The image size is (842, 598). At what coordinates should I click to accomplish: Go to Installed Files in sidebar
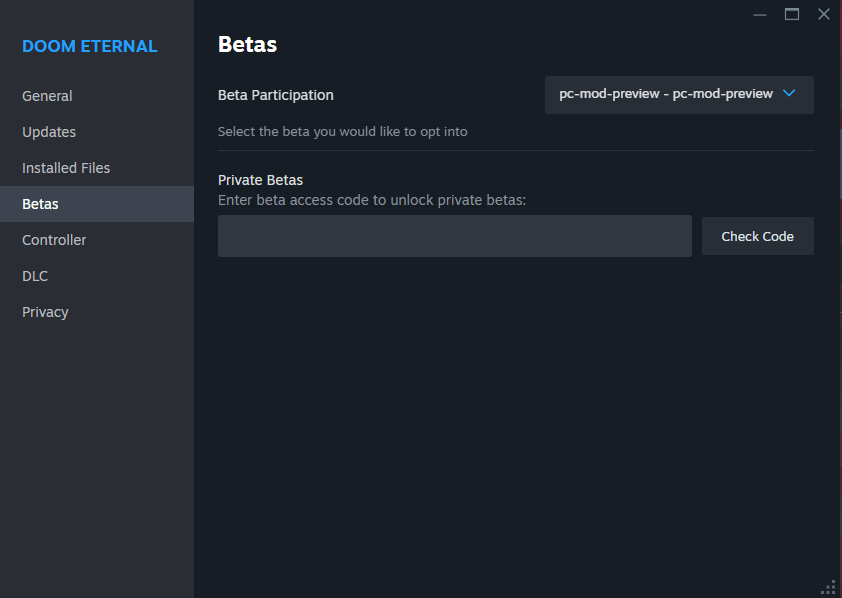(x=66, y=168)
